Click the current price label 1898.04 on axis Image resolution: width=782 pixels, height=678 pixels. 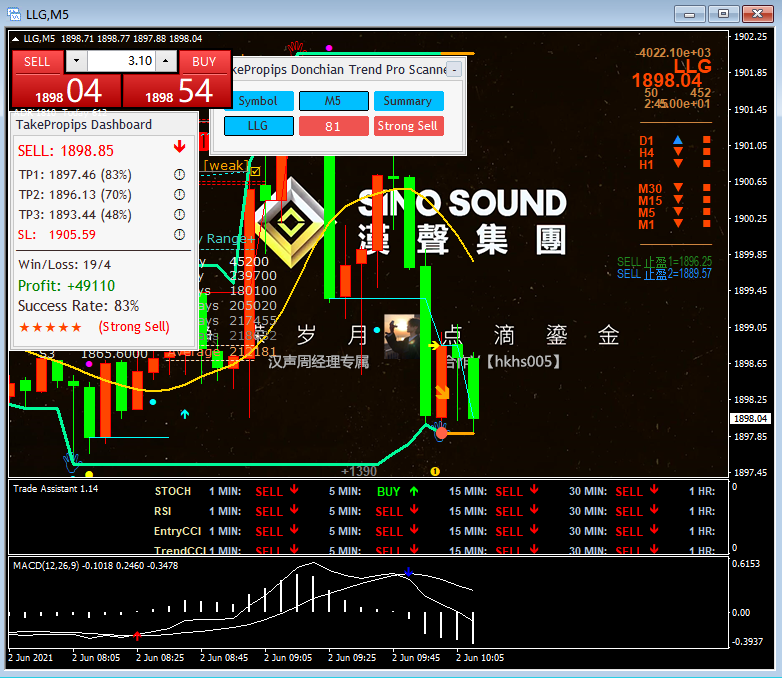750,419
